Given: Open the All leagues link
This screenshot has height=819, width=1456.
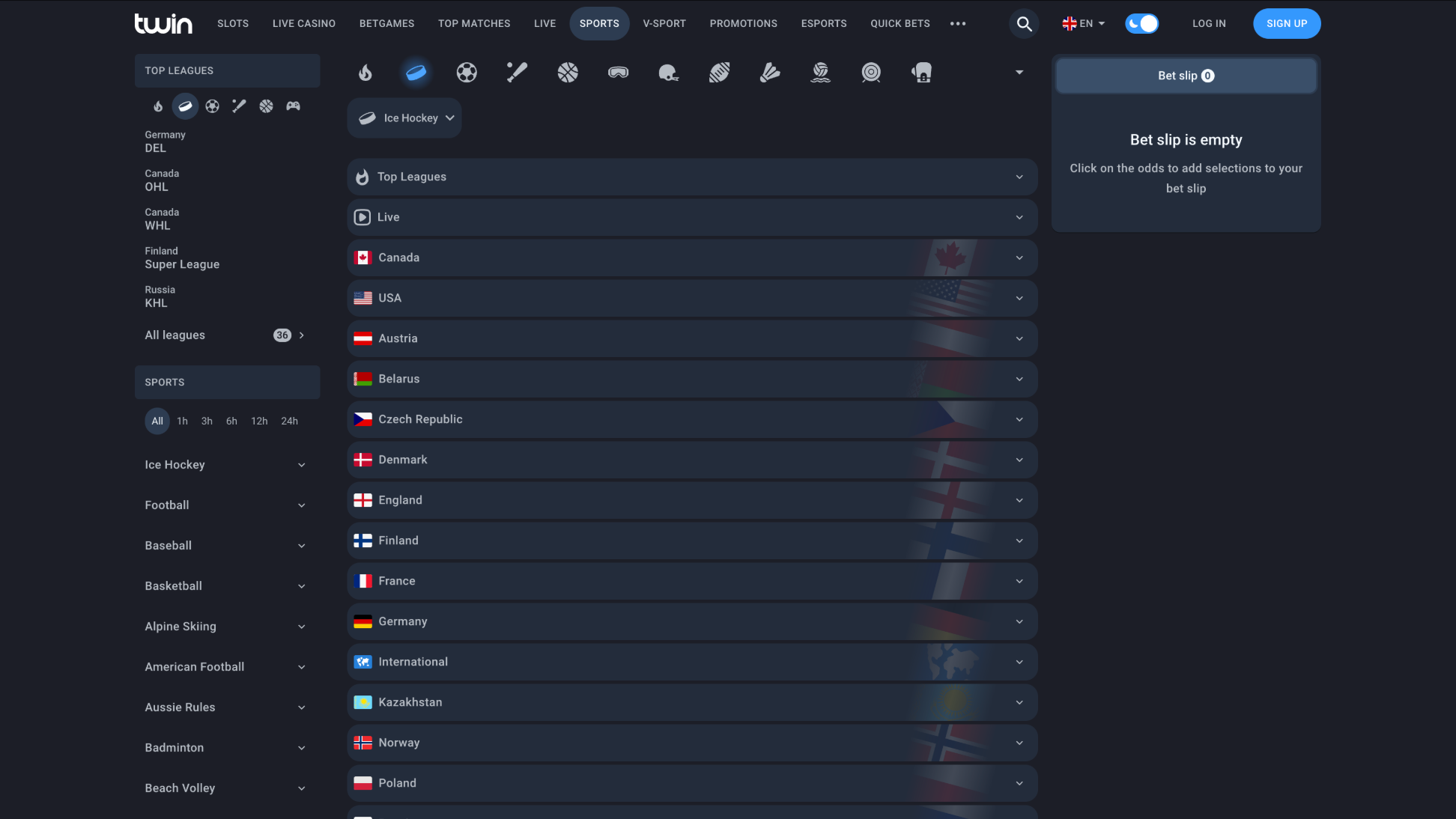Looking at the screenshot, I should (x=175, y=335).
